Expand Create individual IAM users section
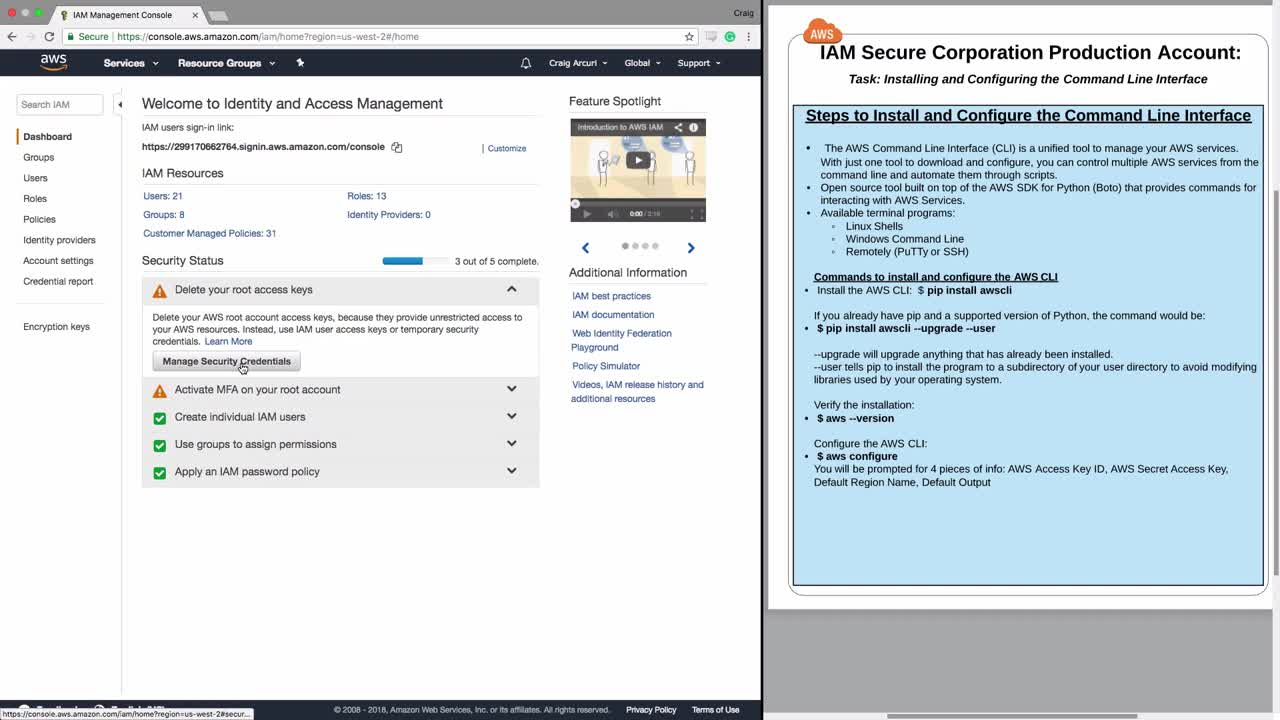1280x720 pixels. 511,416
